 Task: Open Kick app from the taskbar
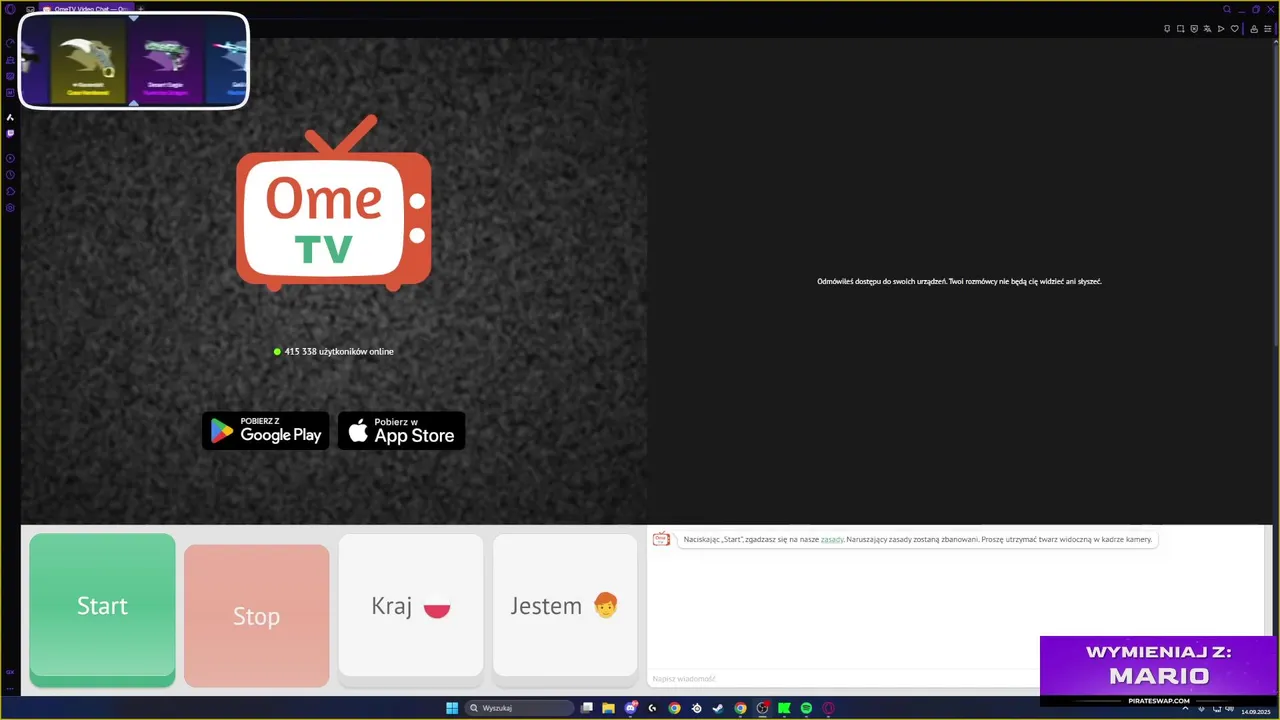click(x=784, y=708)
